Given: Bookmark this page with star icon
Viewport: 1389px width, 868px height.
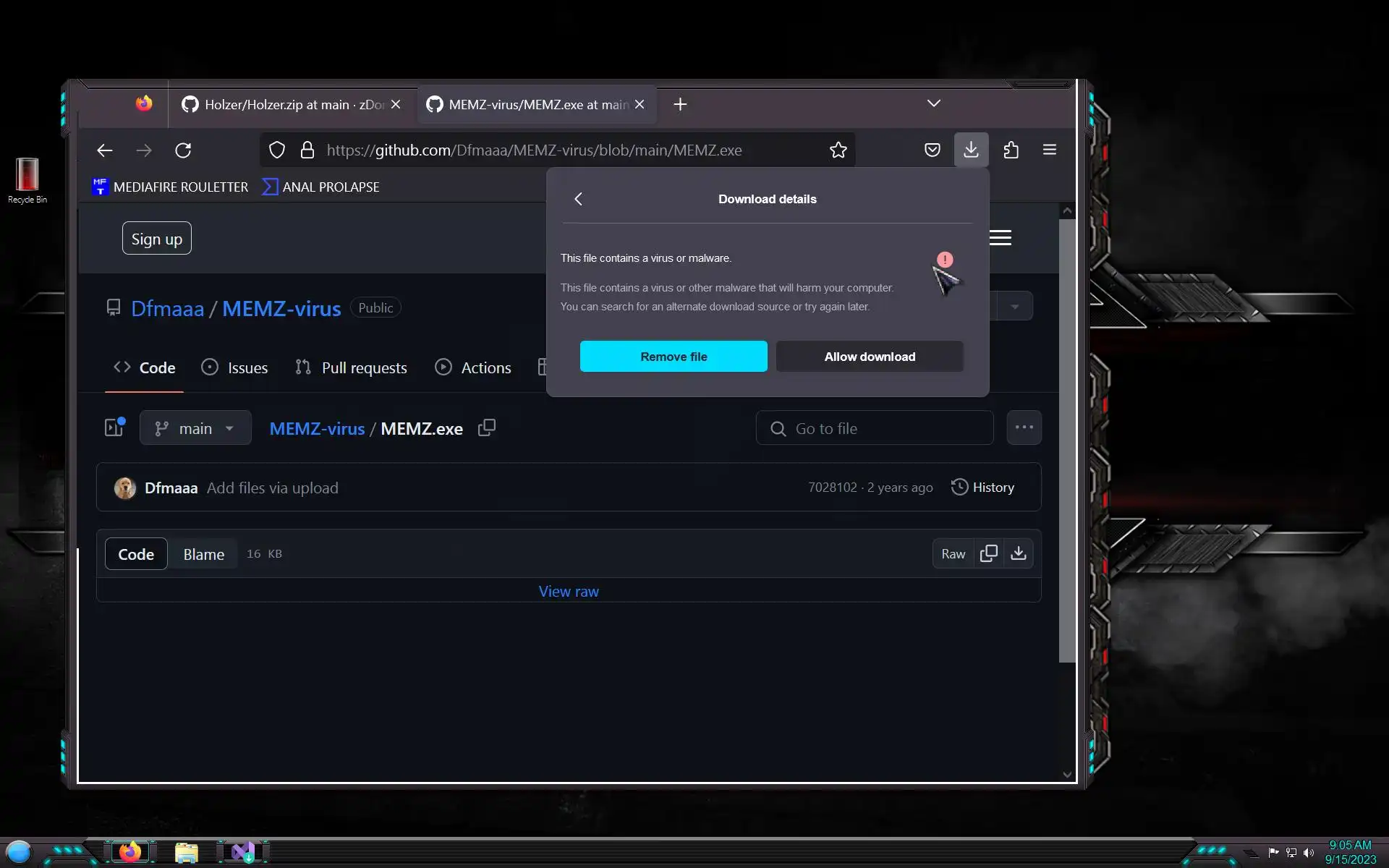Looking at the screenshot, I should pyautogui.click(x=838, y=150).
